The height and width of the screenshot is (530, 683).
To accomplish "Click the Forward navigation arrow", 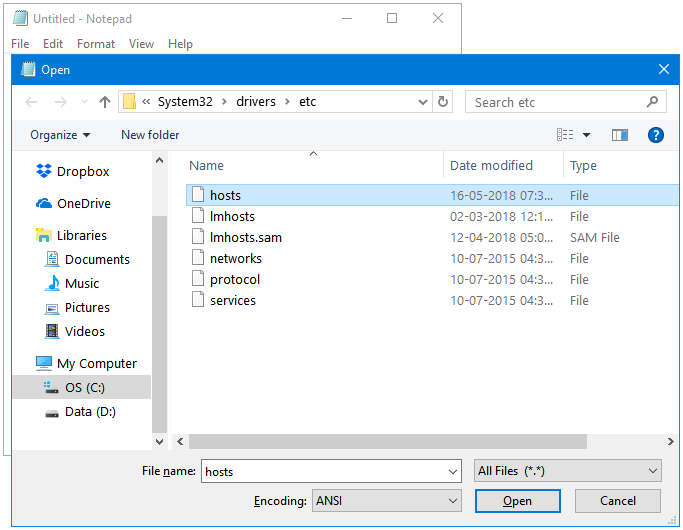I will click(61, 102).
